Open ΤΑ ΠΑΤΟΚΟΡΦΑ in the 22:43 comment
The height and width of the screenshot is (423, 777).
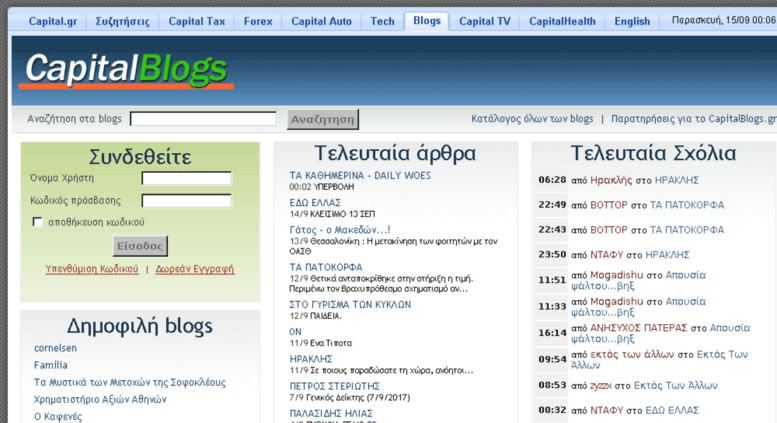pyautogui.click(x=687, y=230)
